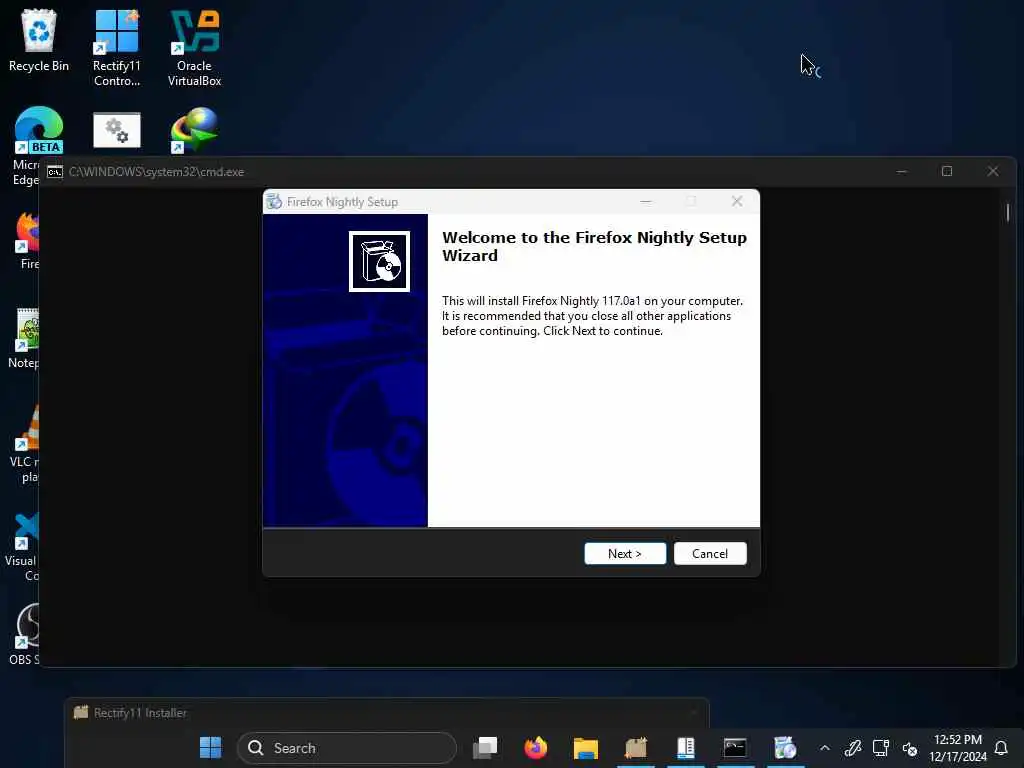Open the notifications bell icon
The height and width of the screenshot is (768, 1024).
1001,748
